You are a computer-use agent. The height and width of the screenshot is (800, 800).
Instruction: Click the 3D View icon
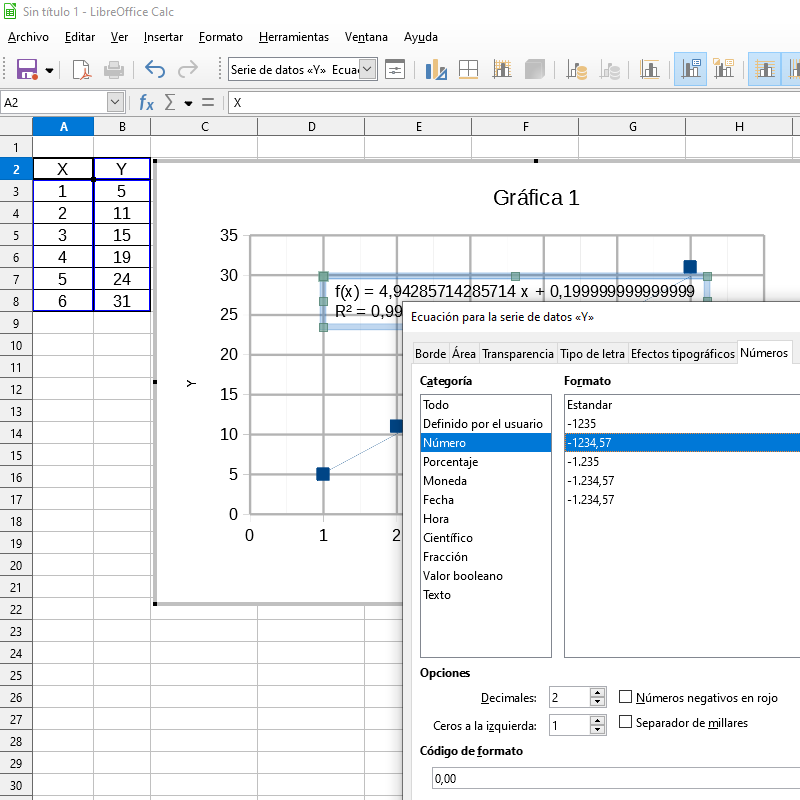(534, 69)
